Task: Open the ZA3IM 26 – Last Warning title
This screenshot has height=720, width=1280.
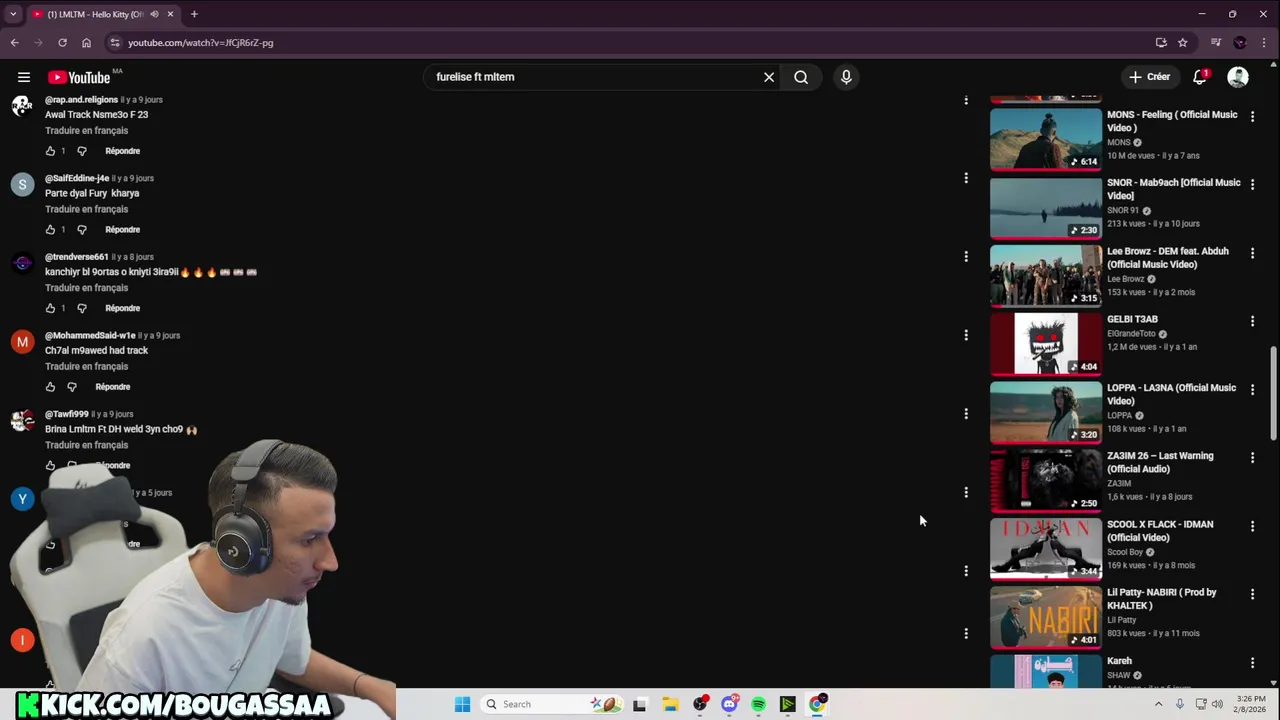Action: pyautogui.click(x=1160, y=462)
